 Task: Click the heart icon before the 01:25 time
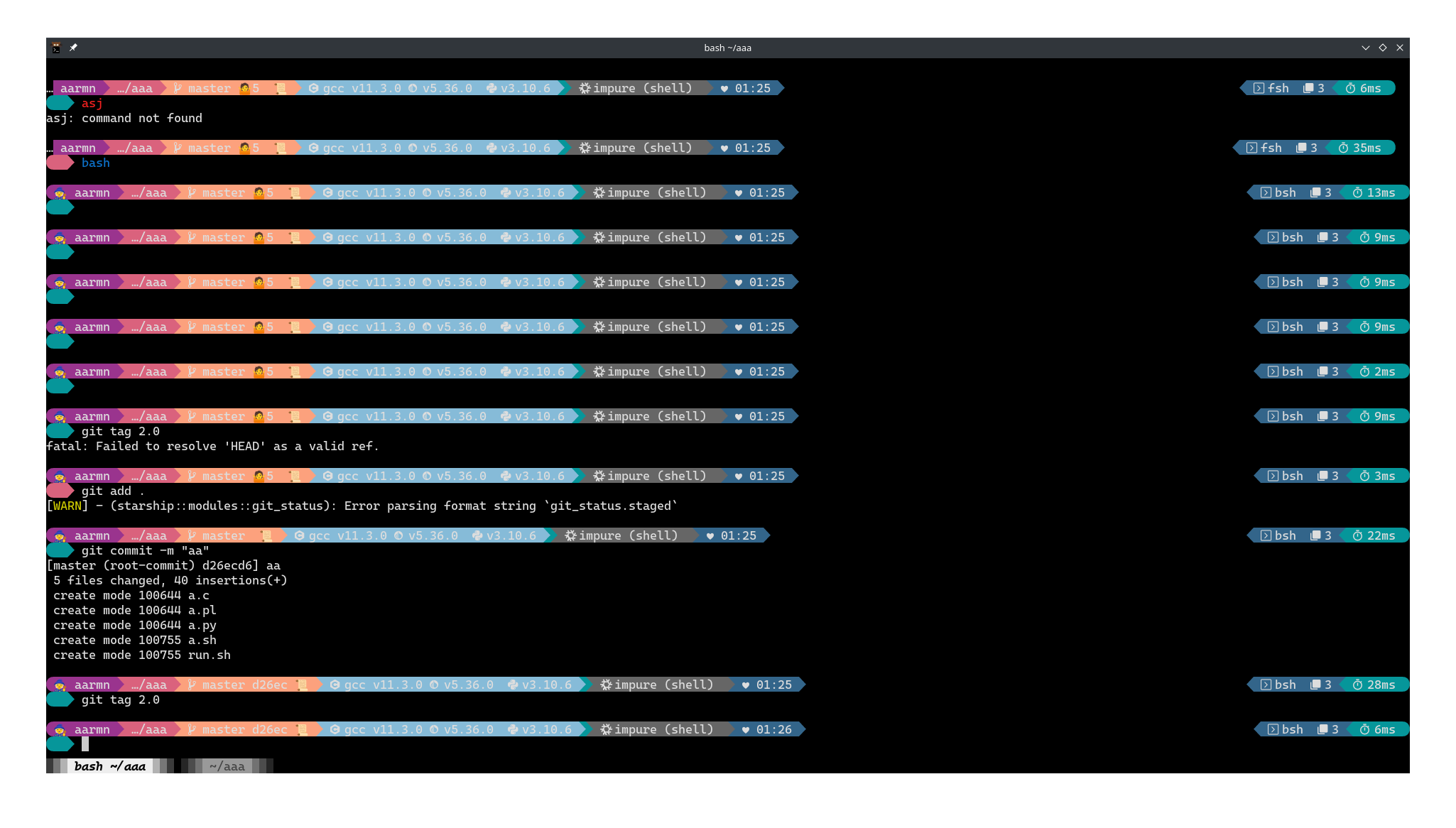724,88
